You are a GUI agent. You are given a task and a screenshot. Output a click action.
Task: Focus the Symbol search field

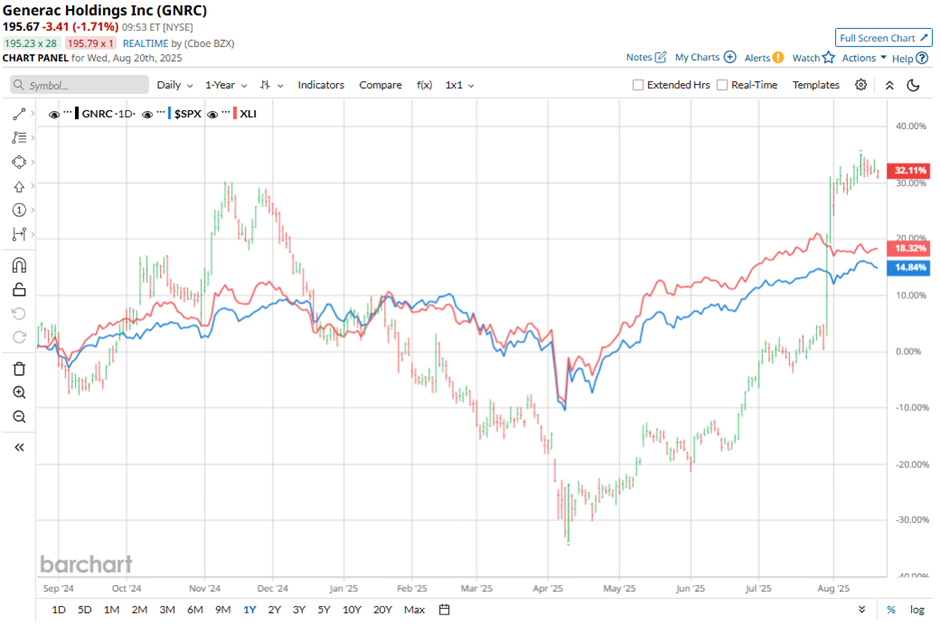[x=79, y=85]
